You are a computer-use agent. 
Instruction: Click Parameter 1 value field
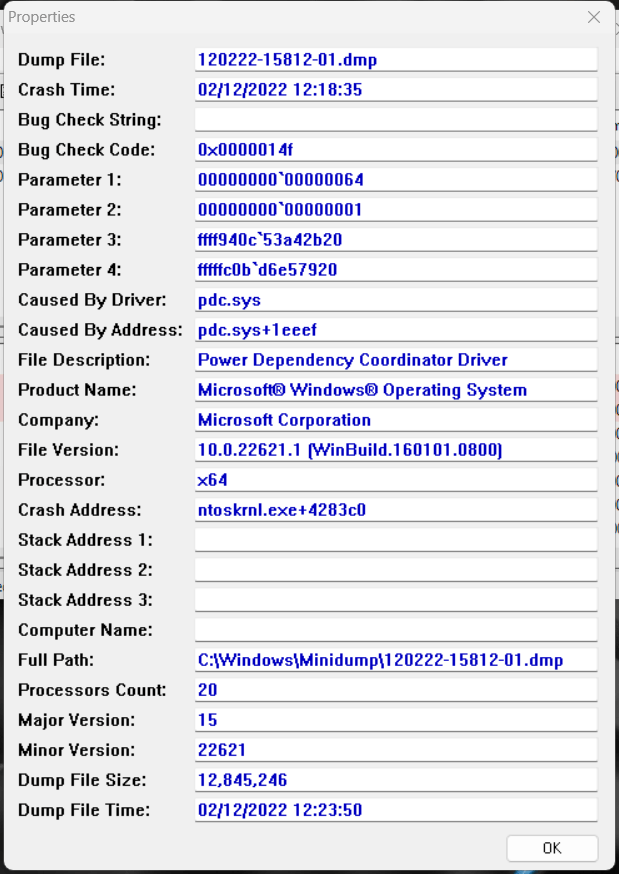coord(396,180)
